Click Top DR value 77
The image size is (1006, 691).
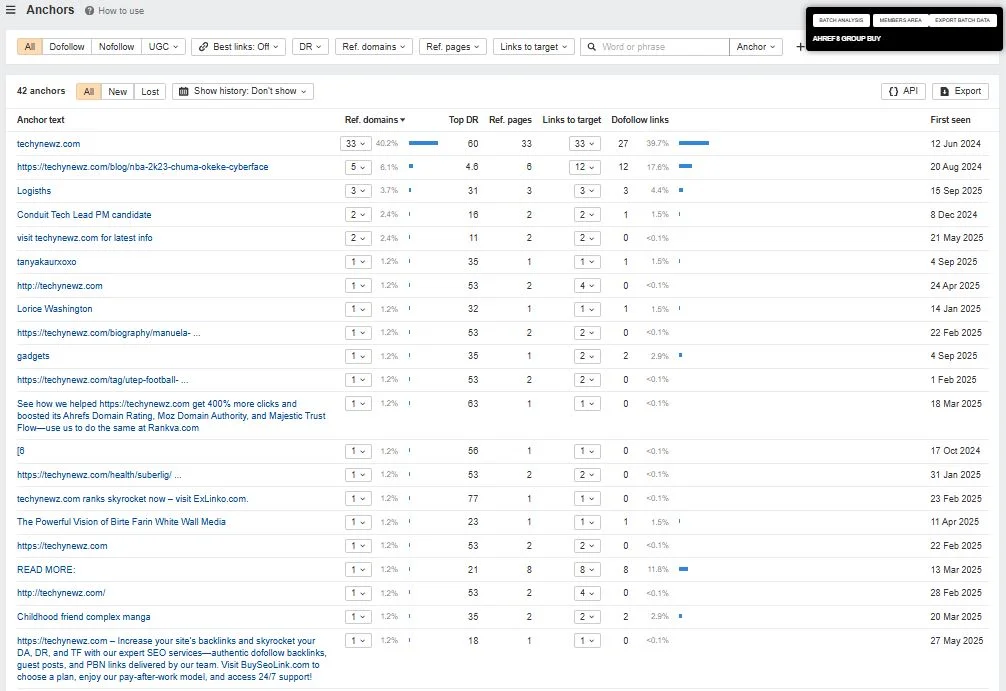coord(473,499)
